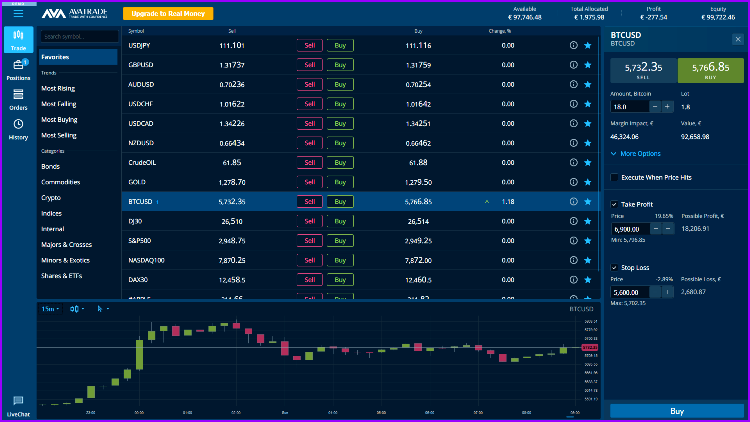
Task: Click the info icon for GBPUSD
Action: point(574,65)
